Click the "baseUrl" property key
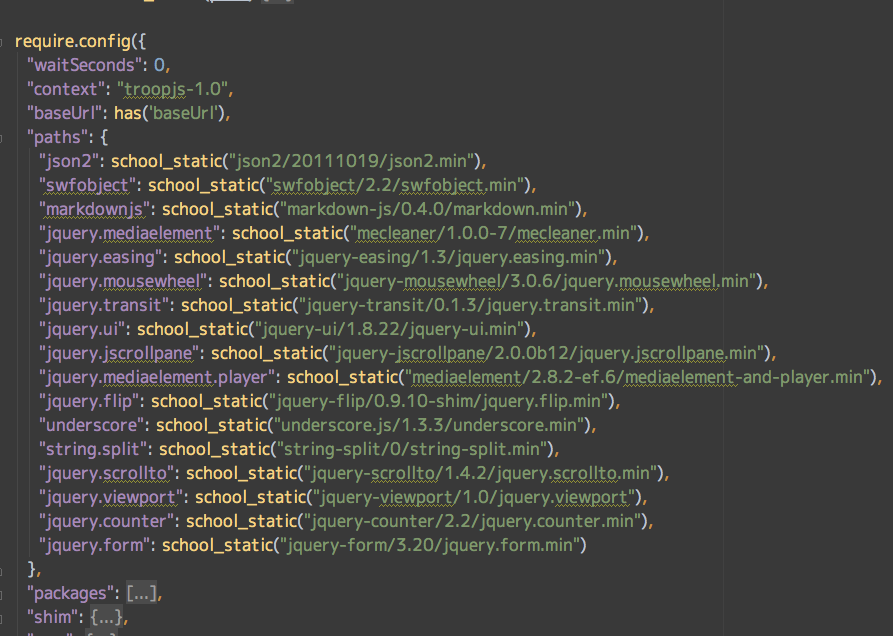 coord(65,113)
